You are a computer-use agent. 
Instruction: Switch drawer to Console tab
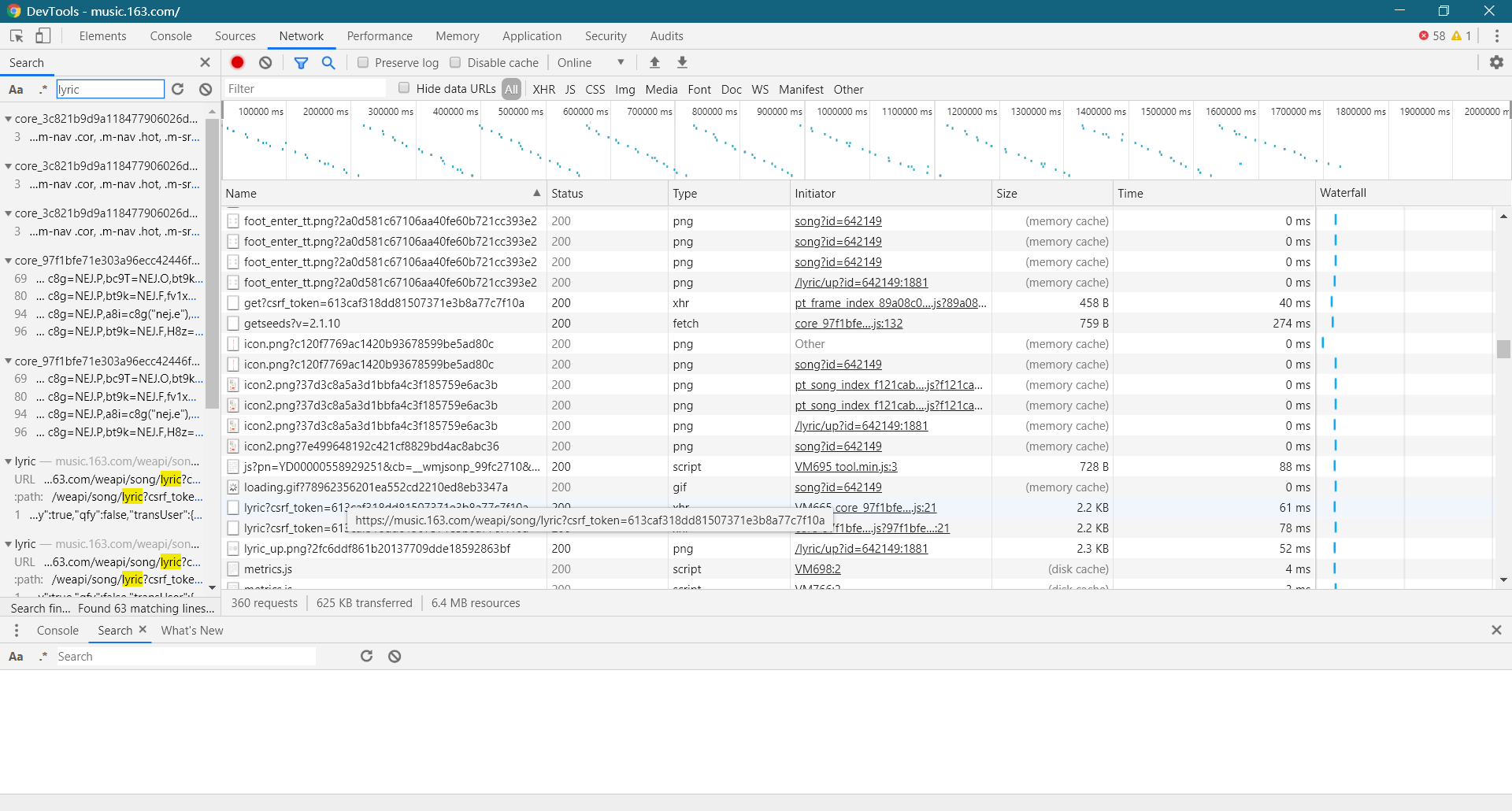click(57, 630)
